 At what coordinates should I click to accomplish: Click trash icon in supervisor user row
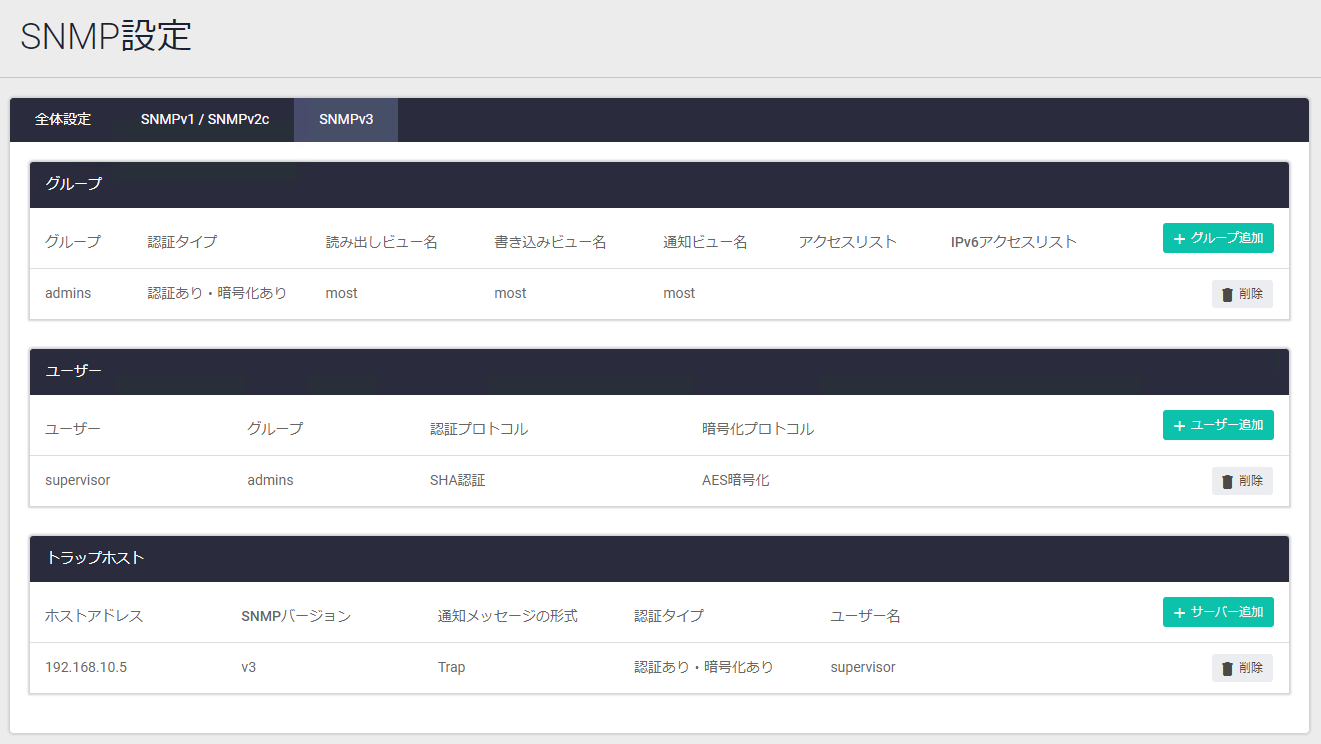pyautogui.click(x=1227, y=481)
